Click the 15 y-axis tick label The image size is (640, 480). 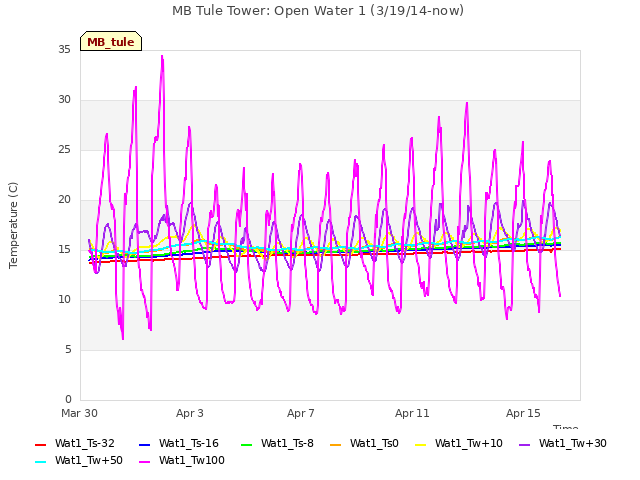pos(64,250)
